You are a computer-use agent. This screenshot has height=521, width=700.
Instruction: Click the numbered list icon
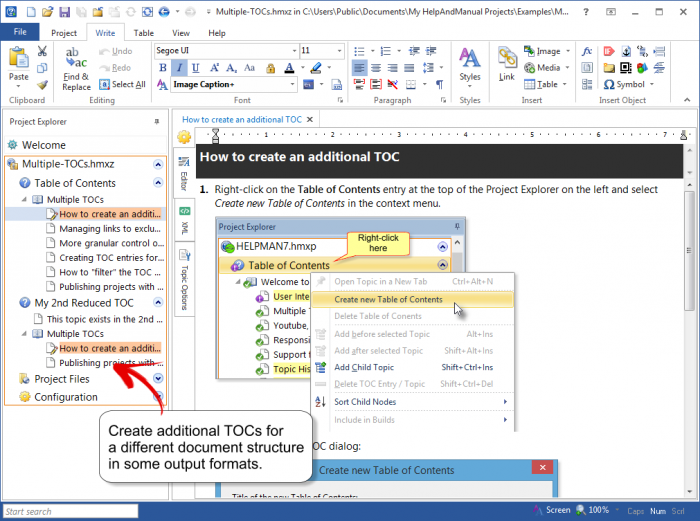click(386, 51)
